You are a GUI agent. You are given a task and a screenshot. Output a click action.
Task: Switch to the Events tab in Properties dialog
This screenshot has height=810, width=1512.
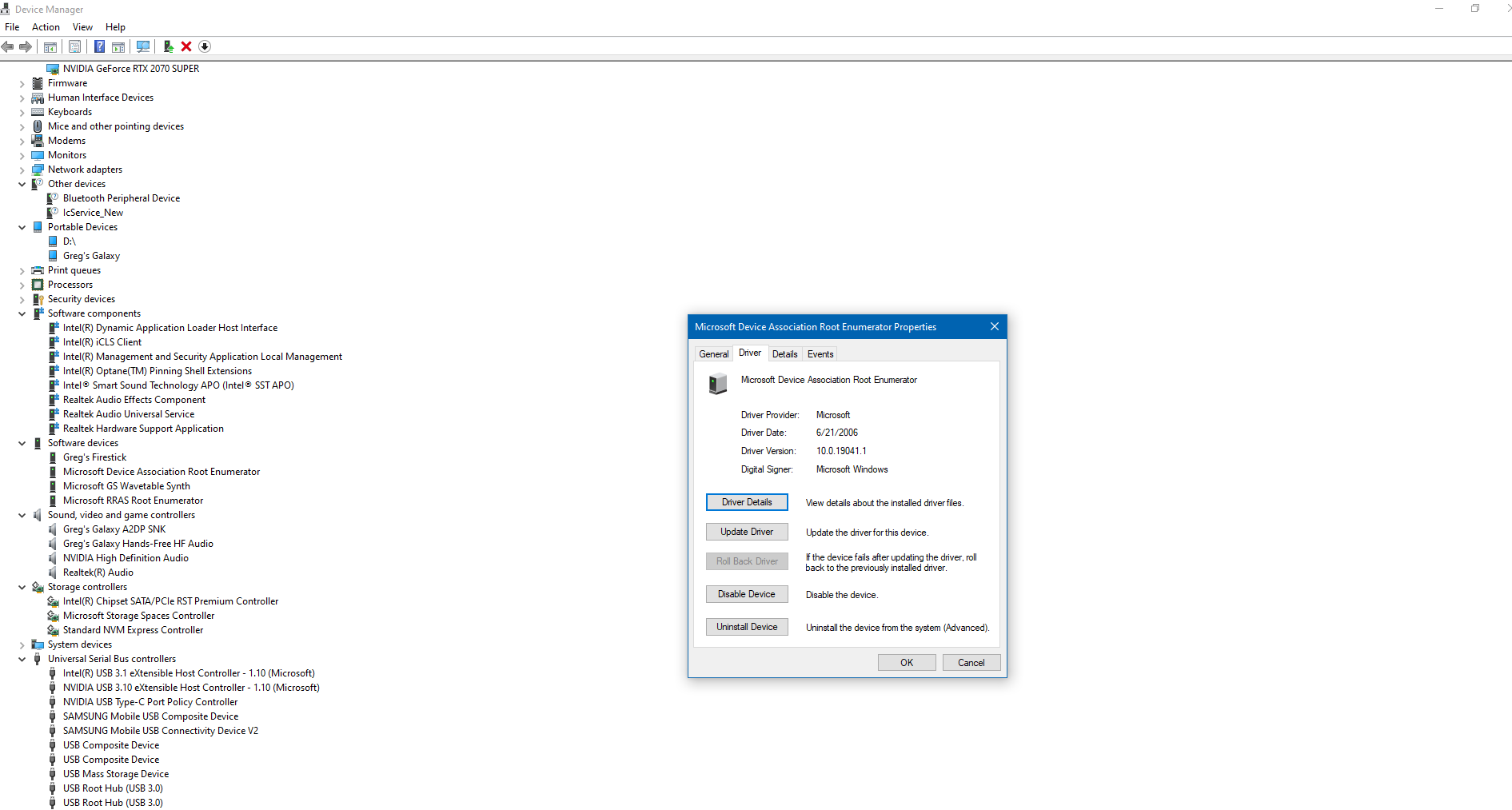point(820,354)
